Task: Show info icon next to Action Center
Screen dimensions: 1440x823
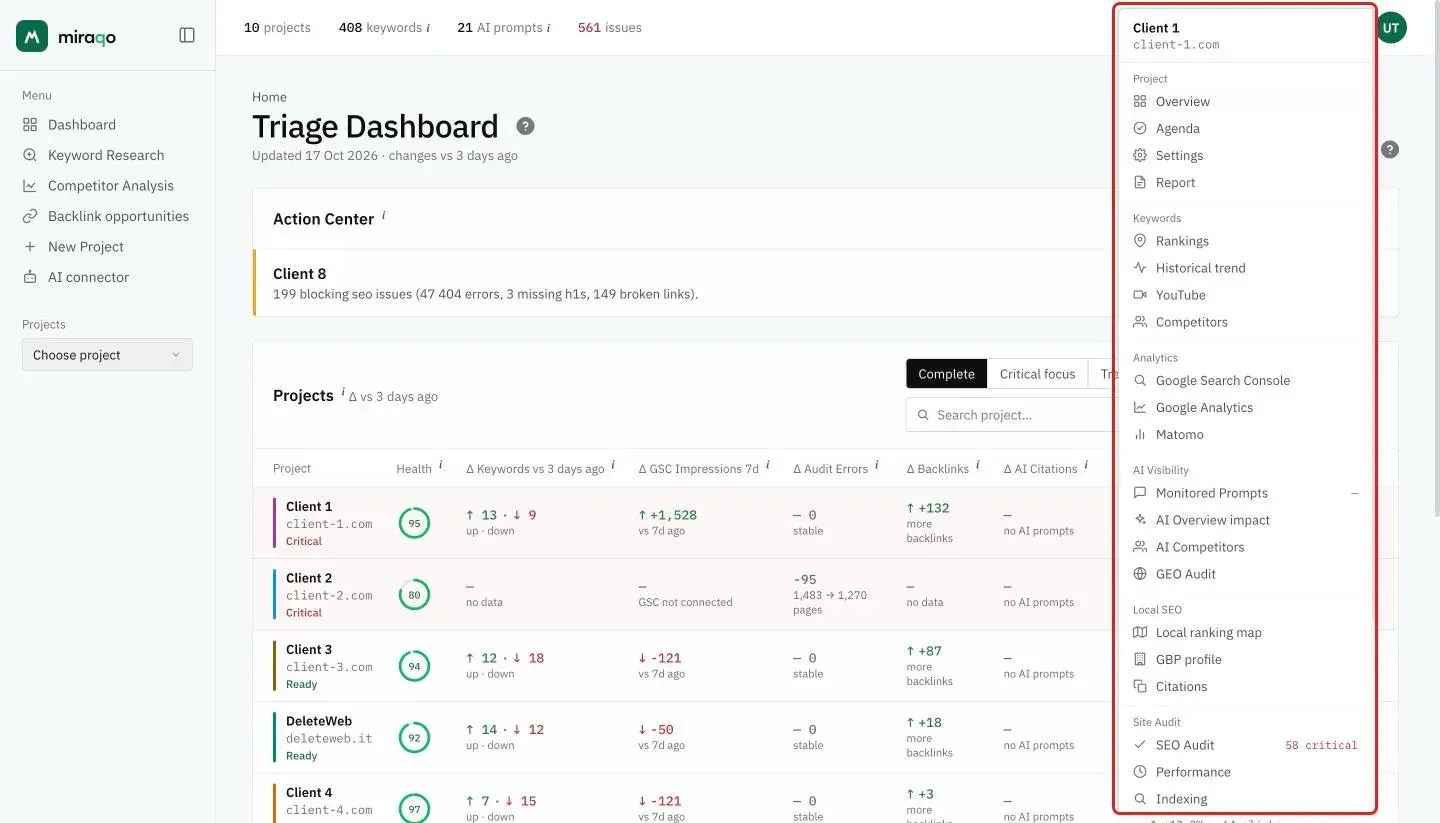Action: pos(383,215)
